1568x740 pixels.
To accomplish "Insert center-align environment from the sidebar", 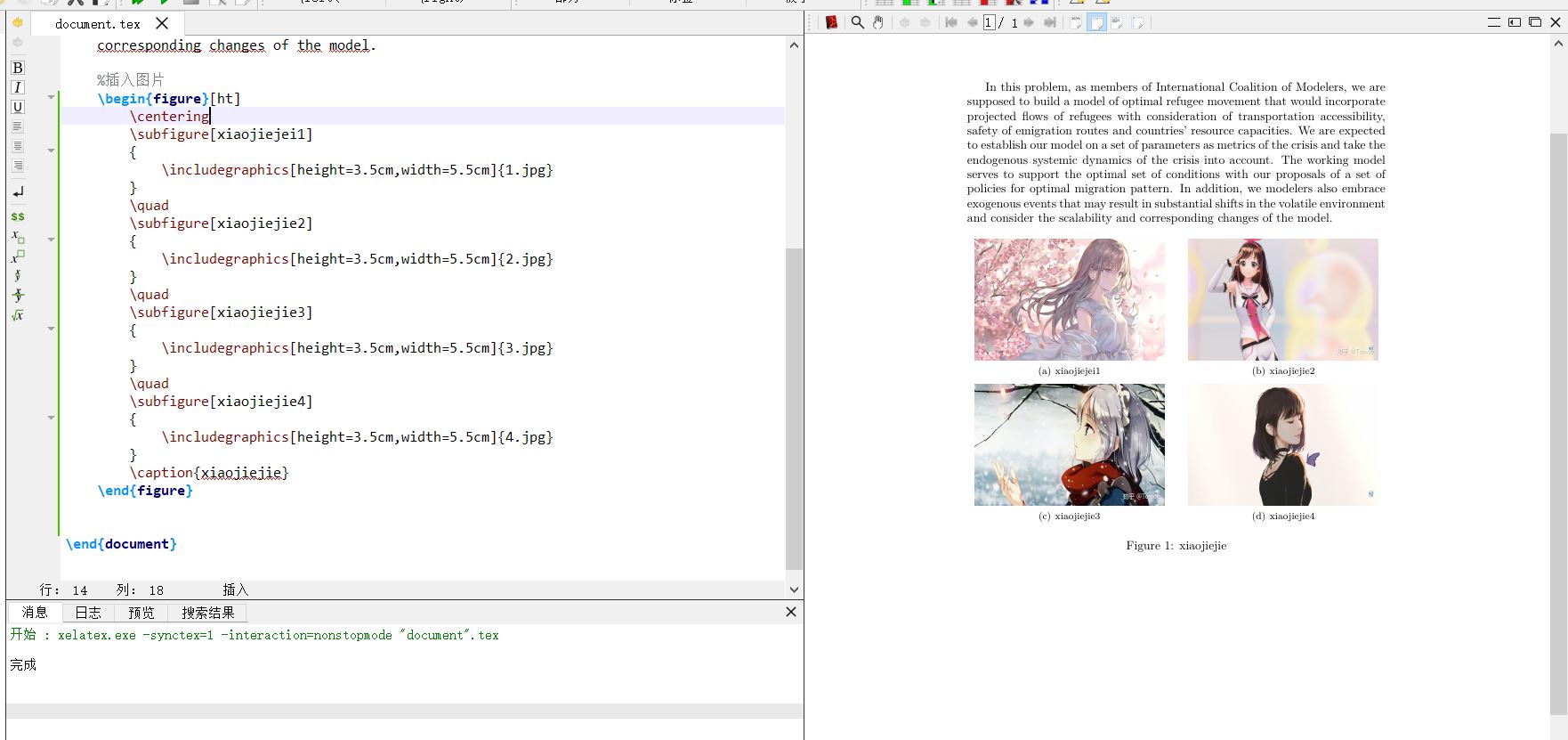I will pyautogui.click(x=18, y=146).
